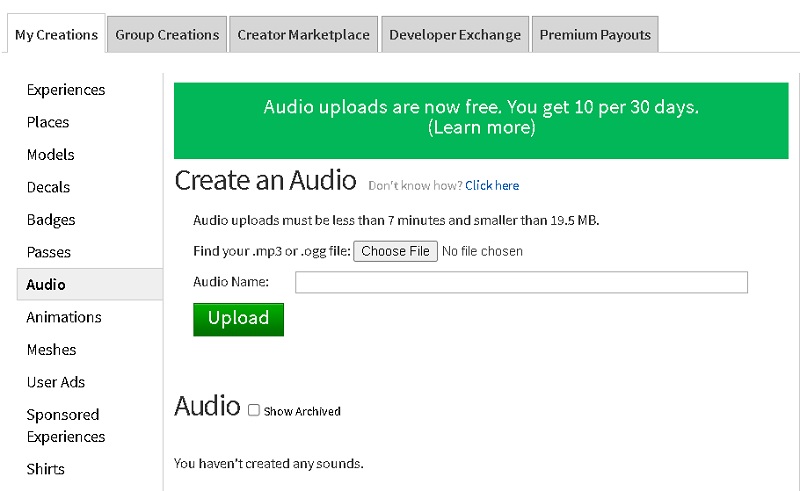Enable the Show Archived checkbox
The height and width of the screenshot is (491, 800).
pyautogui.click(x=254, y=410)
